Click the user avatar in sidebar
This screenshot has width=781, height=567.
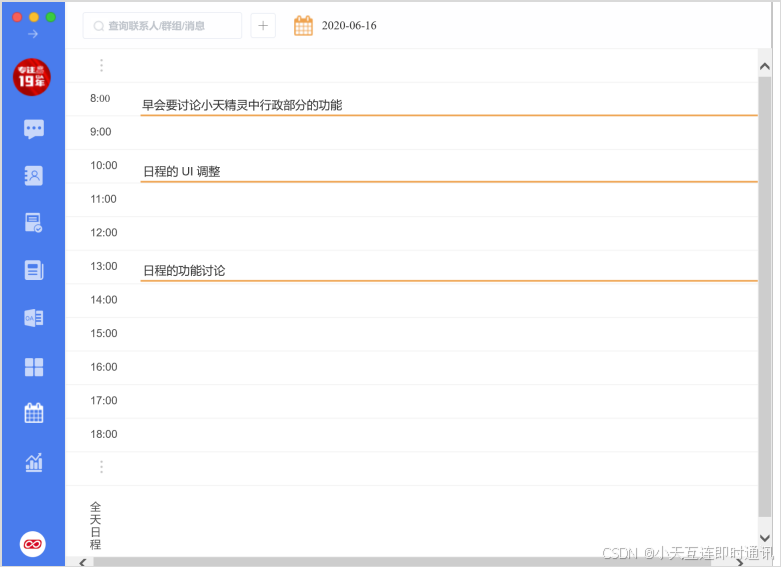[x=32, y=77]
